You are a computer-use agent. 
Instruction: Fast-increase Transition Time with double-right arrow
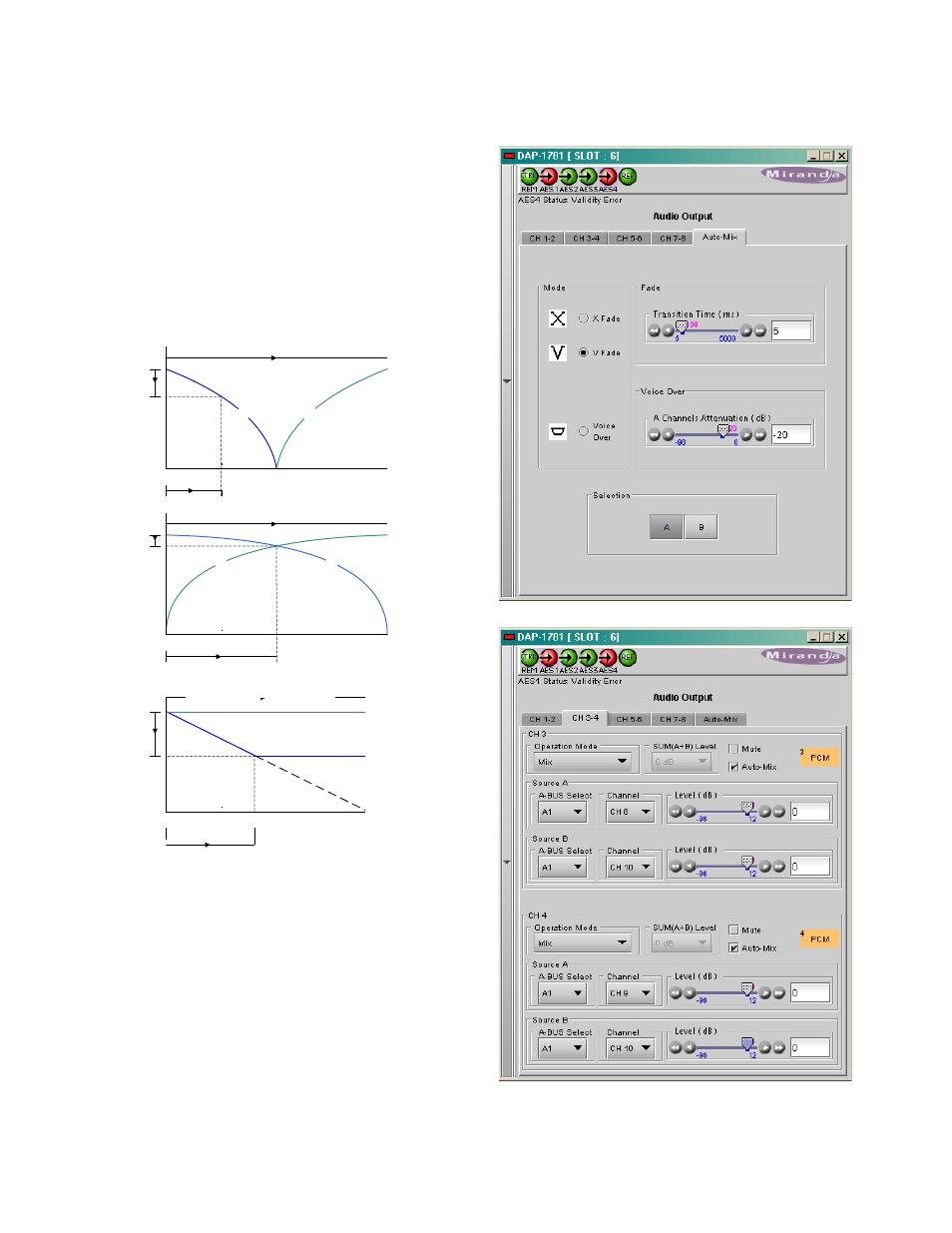pos(760,330)
